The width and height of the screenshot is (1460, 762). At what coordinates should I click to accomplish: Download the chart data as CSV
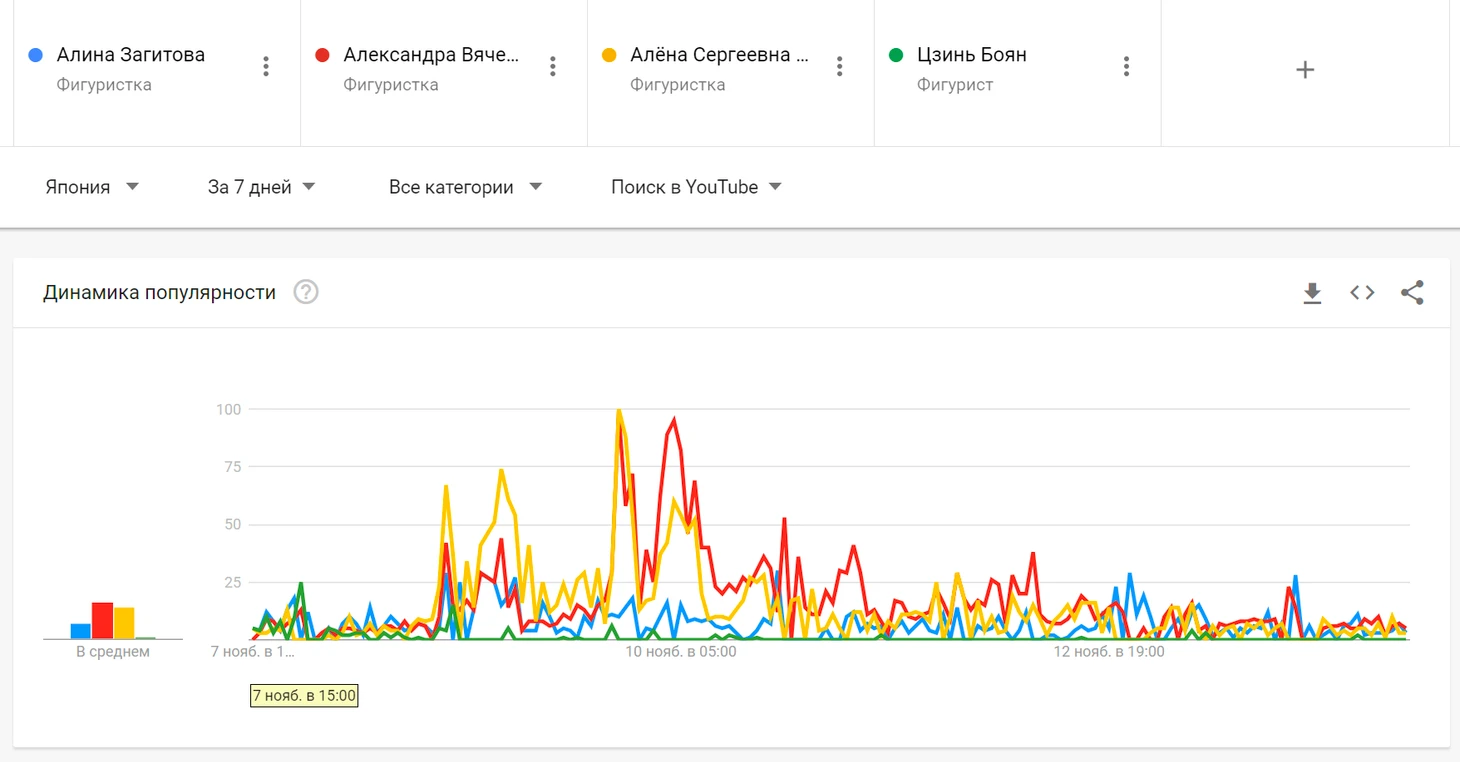tap(1312, 293)
